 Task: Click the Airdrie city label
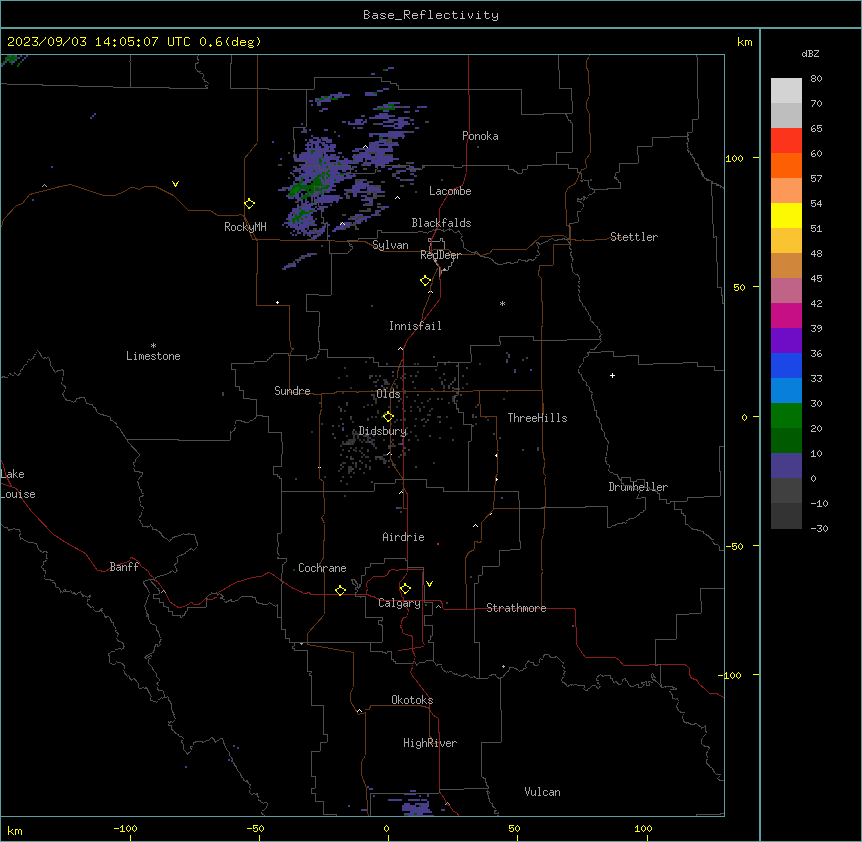pyautogui.click(x=403, y=537)
